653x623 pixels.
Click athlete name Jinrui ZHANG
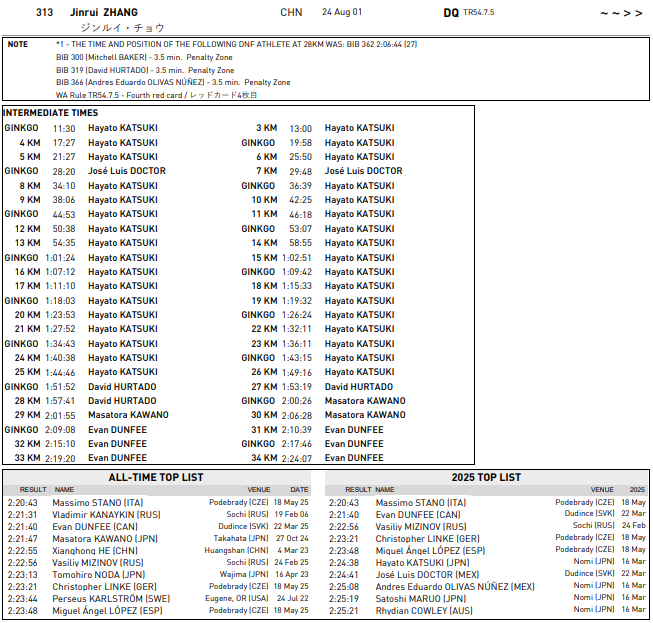click(104, 12)
